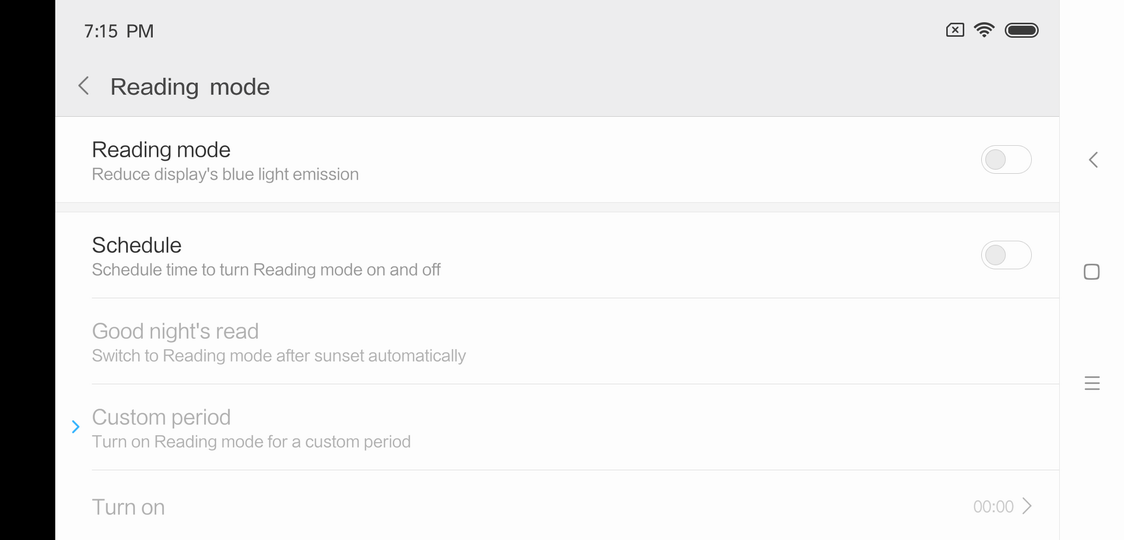Open recent apps with three-line icon
The width and height of the screenshot is (1124, 540).
tap(1092, 383)
